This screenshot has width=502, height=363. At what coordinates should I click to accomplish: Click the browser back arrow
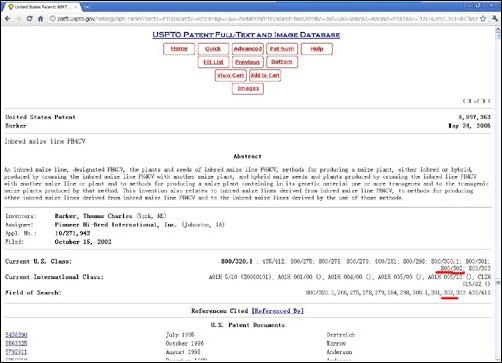[8, 19]
